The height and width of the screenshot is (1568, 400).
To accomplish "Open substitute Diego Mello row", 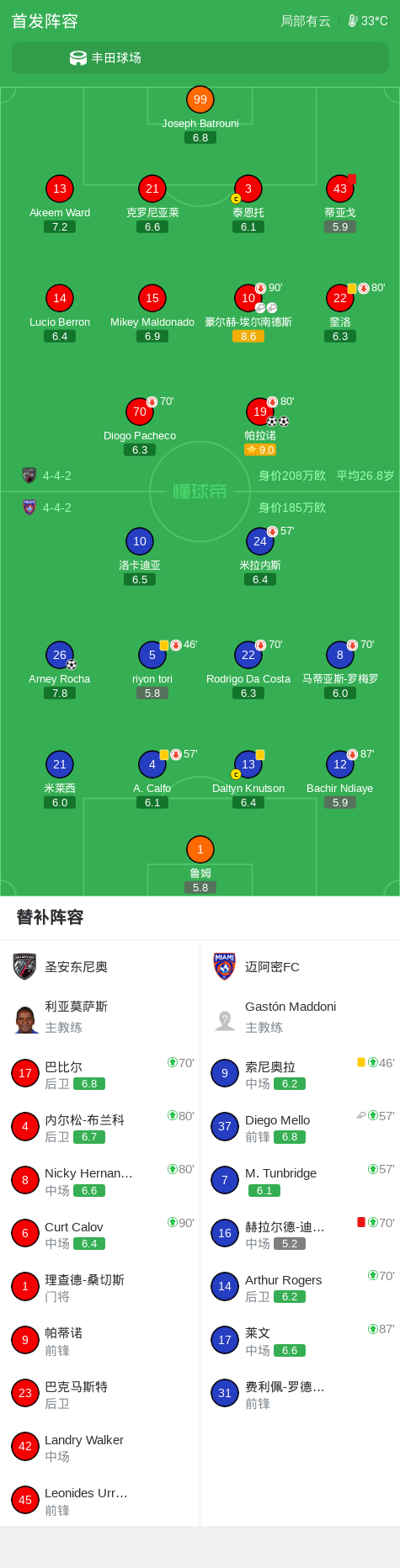I will pos(300,1127).
